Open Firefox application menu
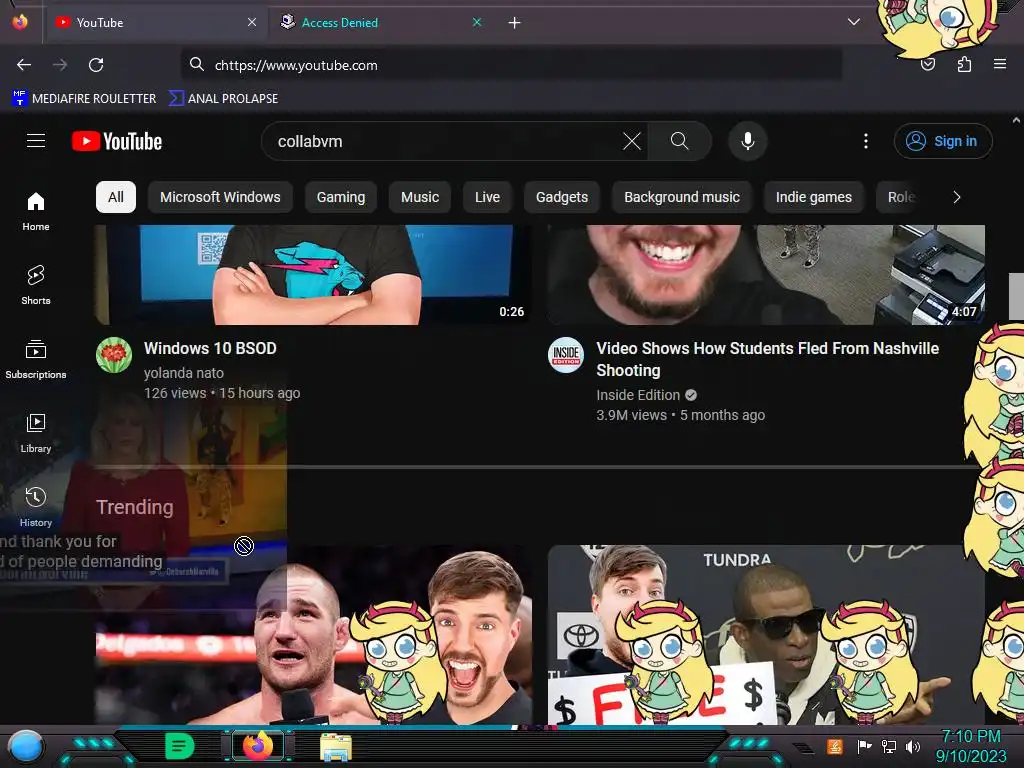1024x768 pixels. coord(1000,64)
